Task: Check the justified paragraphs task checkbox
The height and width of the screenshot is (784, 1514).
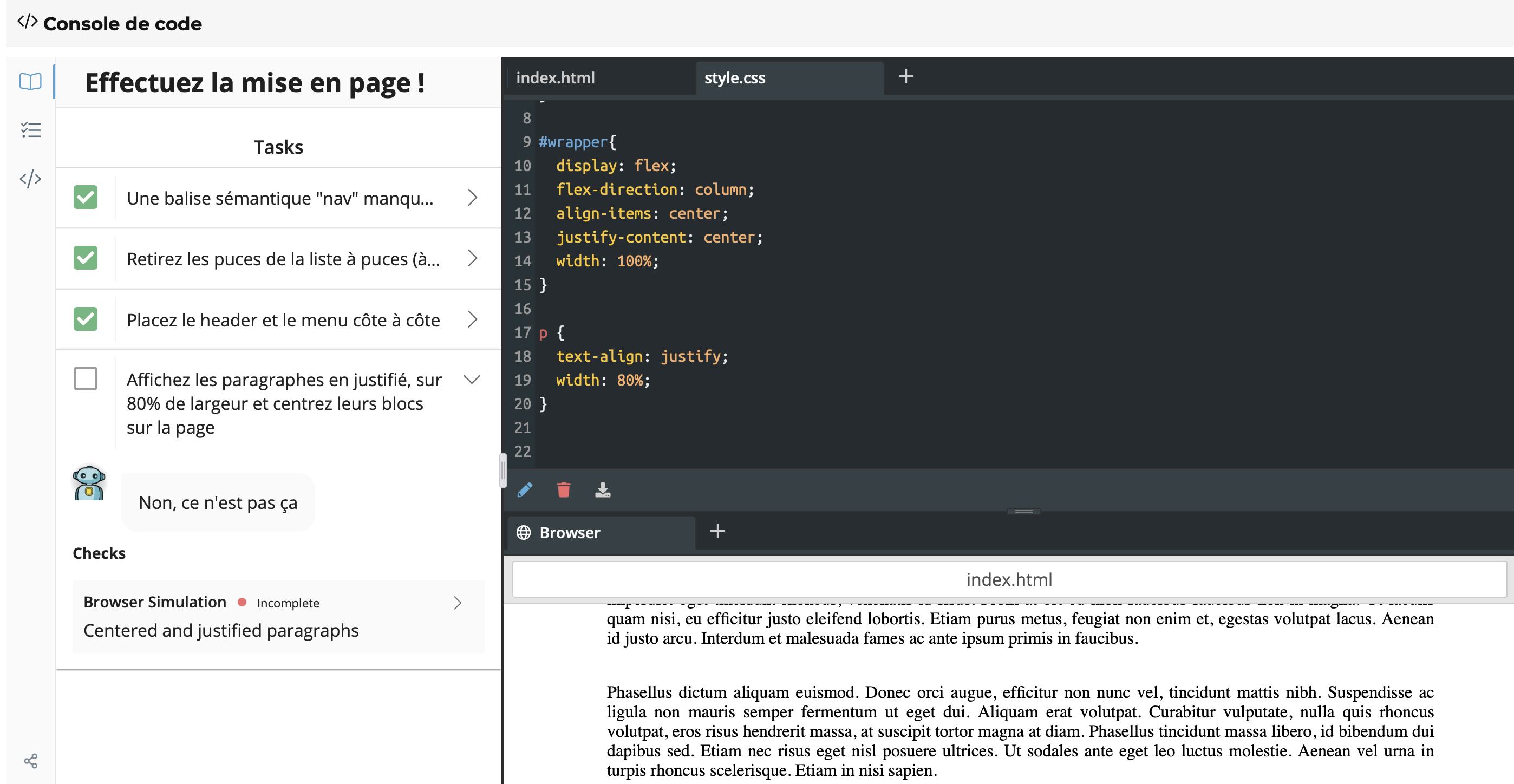Action: [85, 378]
